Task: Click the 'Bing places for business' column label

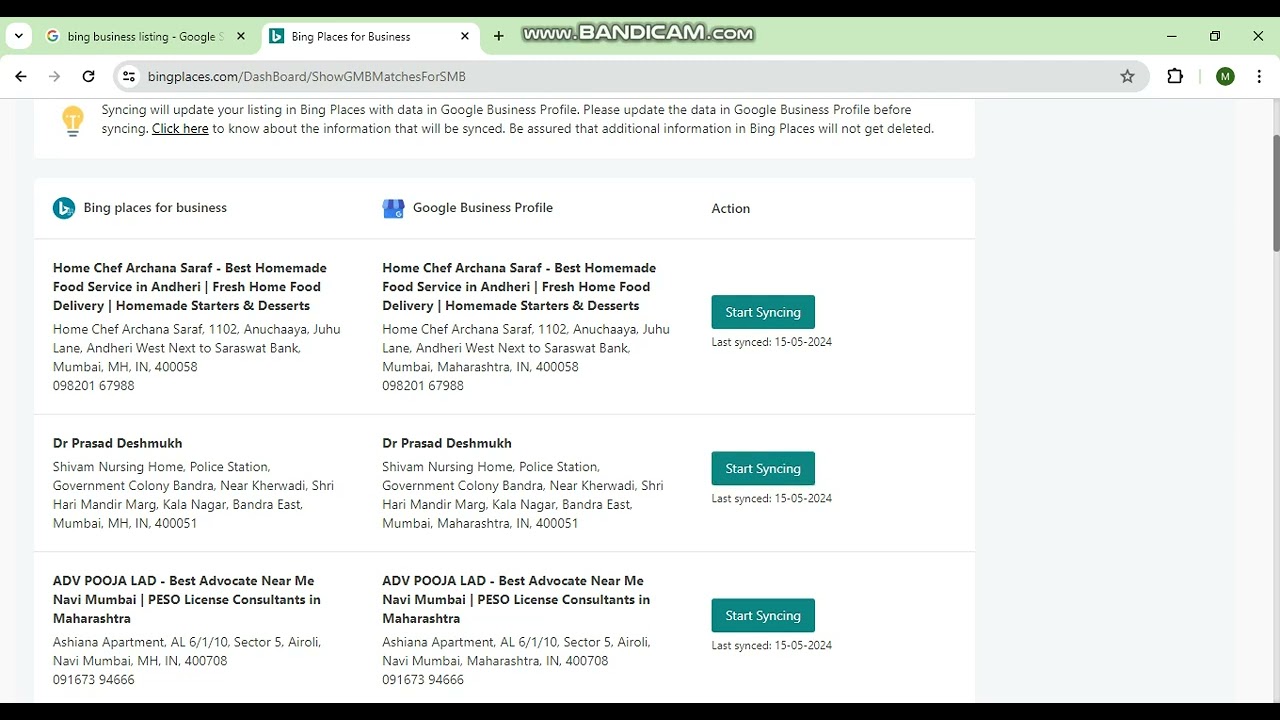Action: tap(155, 208)
